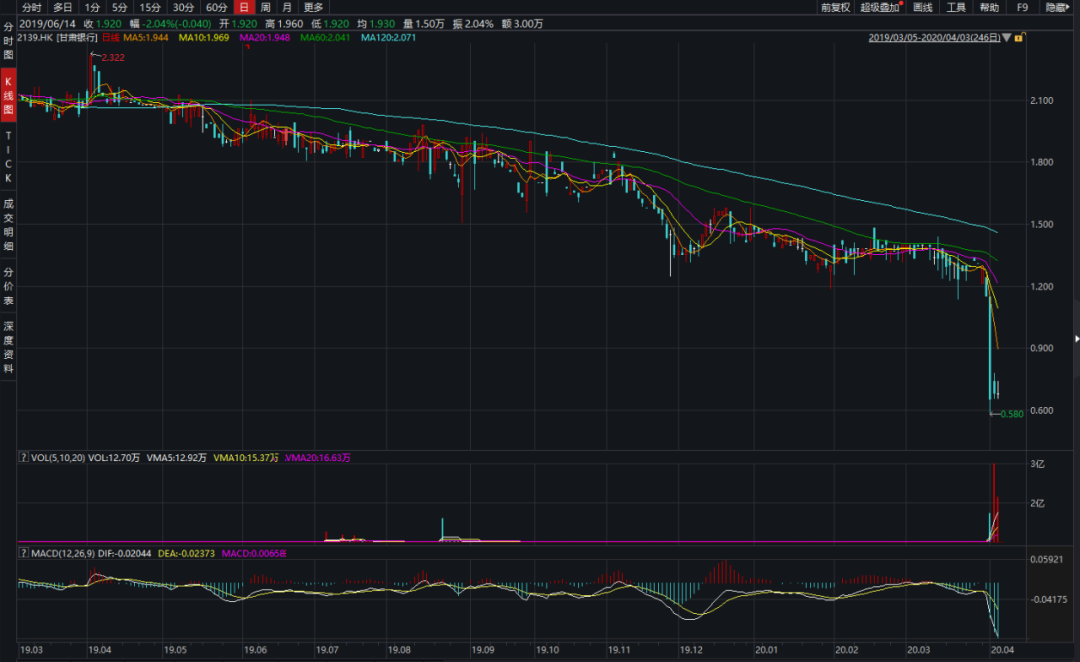
Task: Click the lock icon beside the date range
Action: point(1018,38)
